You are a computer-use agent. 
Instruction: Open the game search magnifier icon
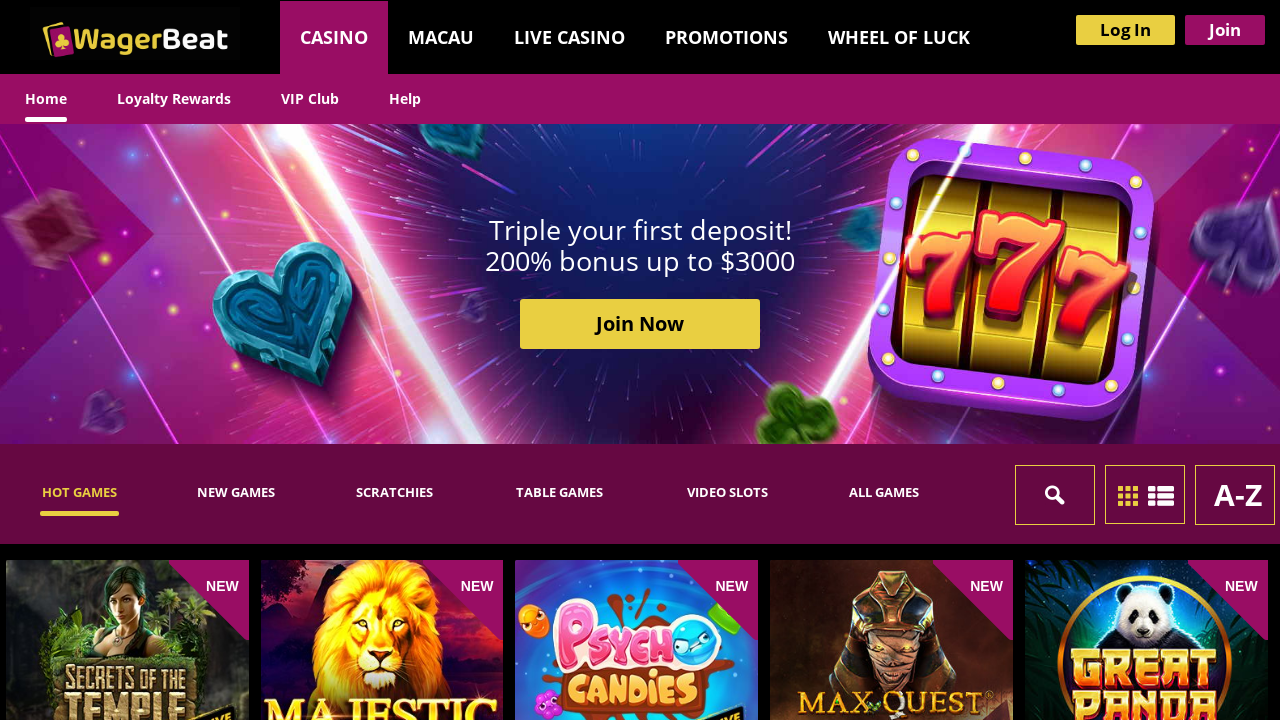pyautogui.click(x=1055, y=495)
